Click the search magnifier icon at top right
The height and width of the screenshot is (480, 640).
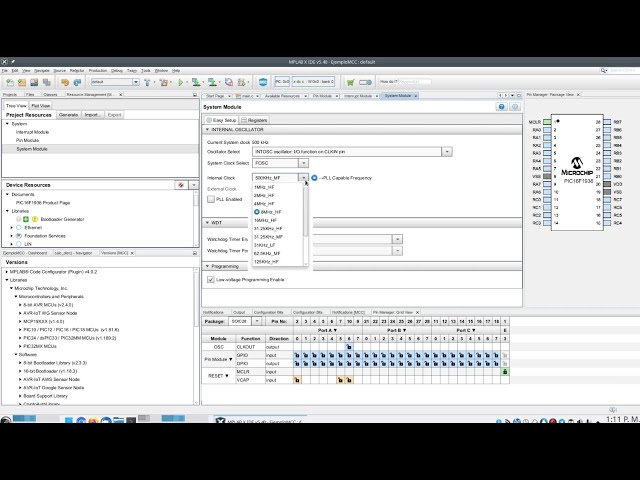click(603, 71)
